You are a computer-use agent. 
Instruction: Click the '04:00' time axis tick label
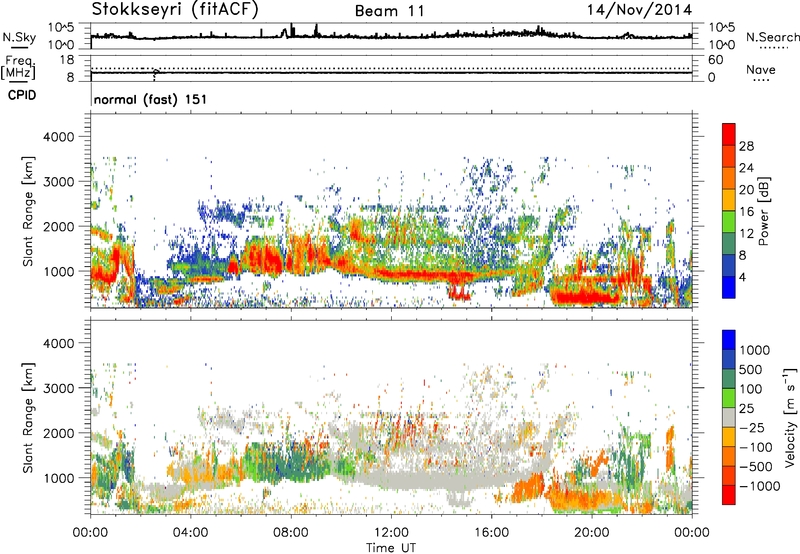[x=190, y=533]
